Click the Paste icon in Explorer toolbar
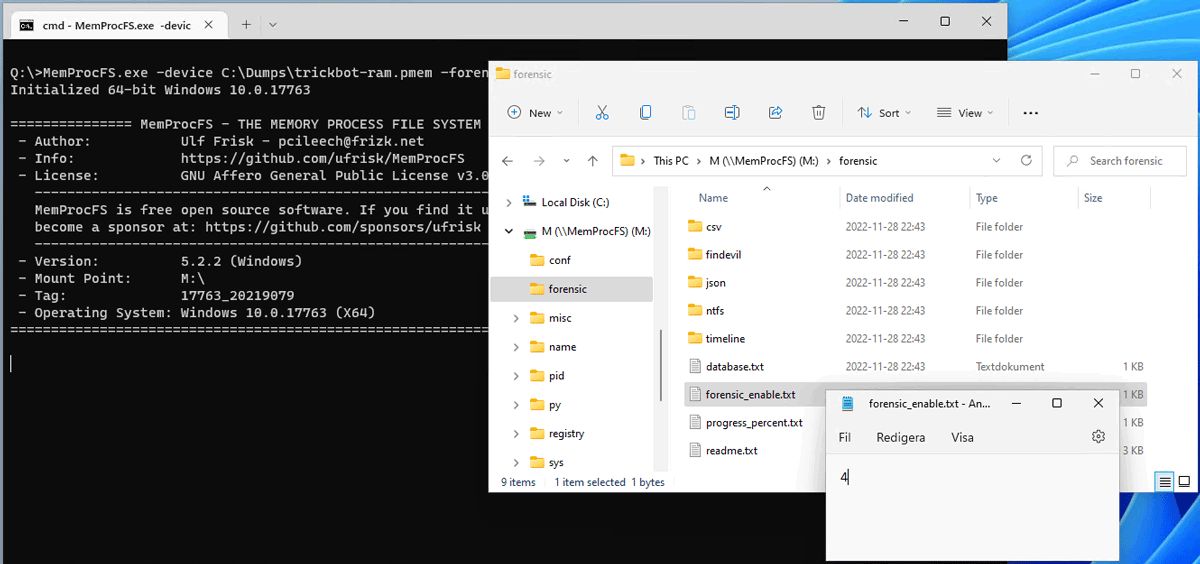 pos(689,113)
